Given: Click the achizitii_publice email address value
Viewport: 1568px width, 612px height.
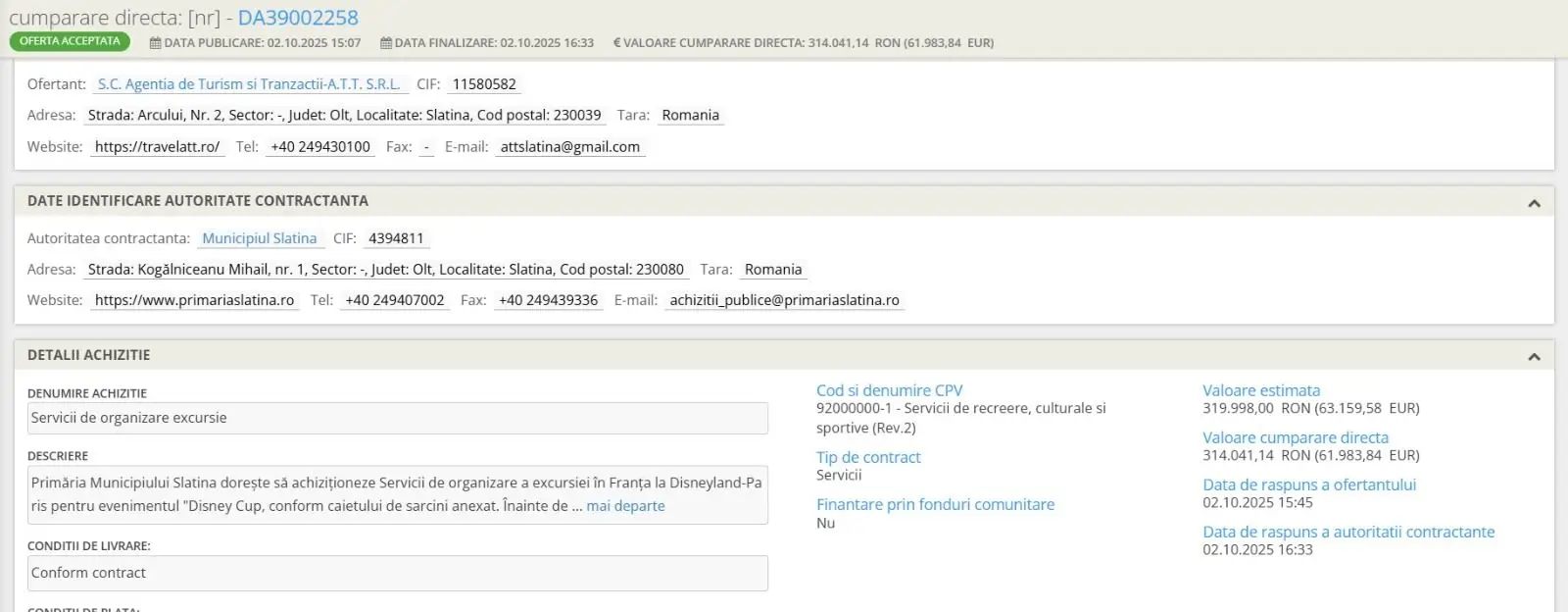Looking at the screenshot, I should pyautogui.click(x=784, y=300).
